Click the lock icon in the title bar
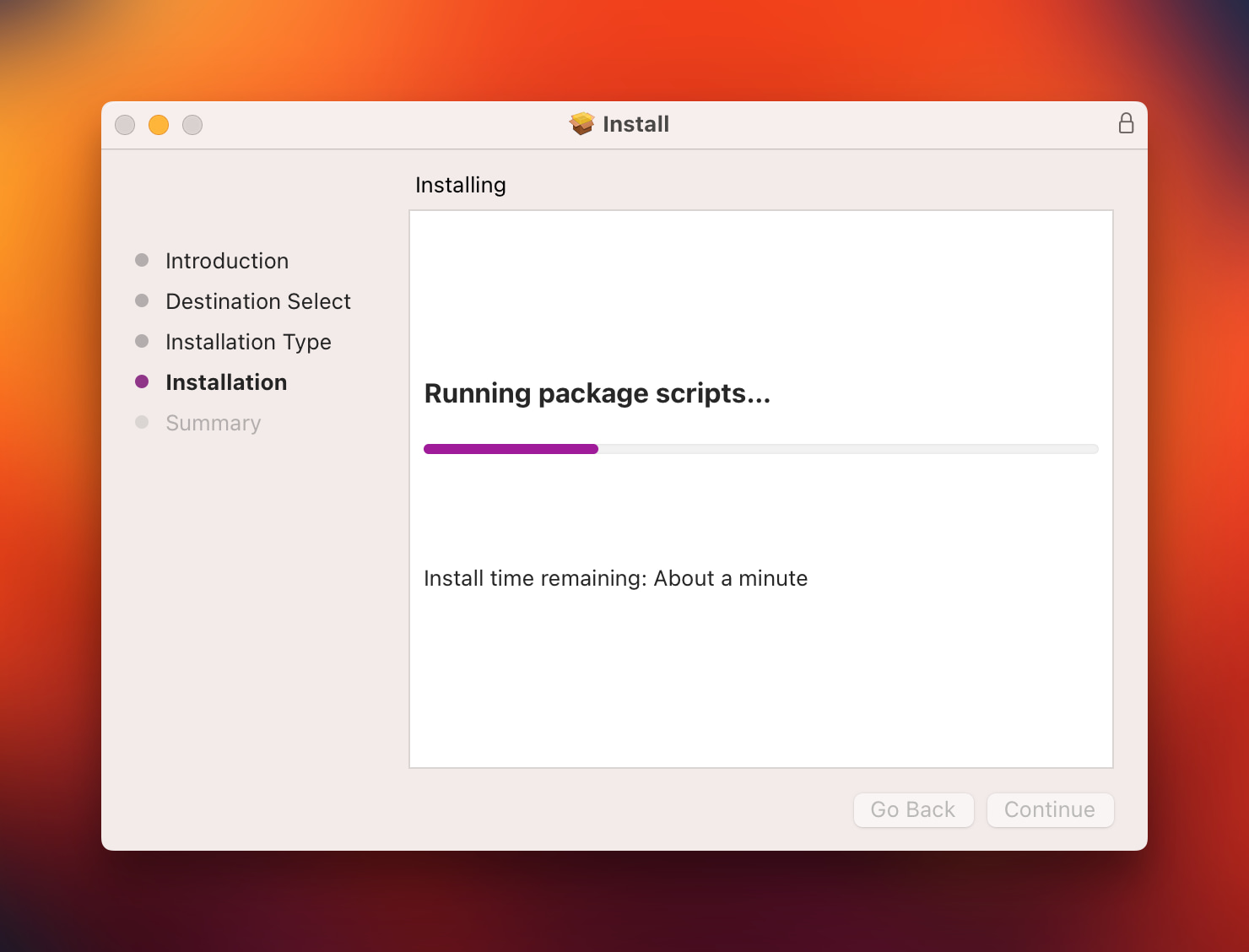This screenshot has width=1249, height=952. coord(1126,124)
